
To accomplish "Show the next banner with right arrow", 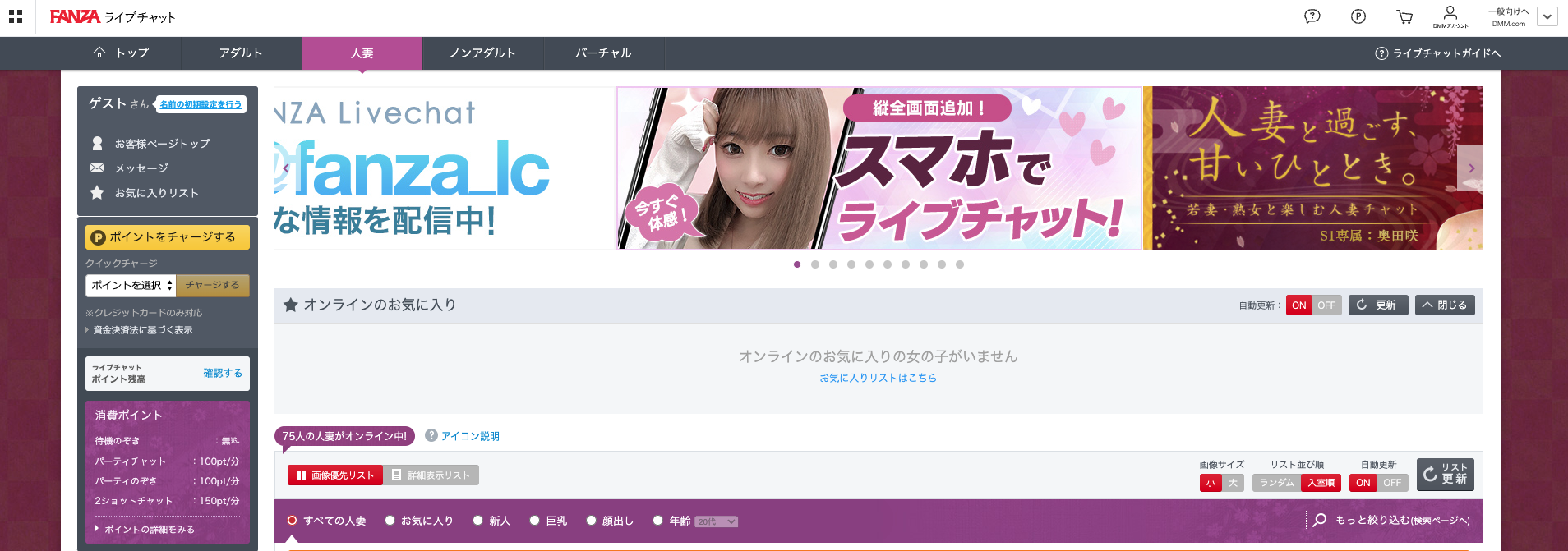I will pos(1471,168).
